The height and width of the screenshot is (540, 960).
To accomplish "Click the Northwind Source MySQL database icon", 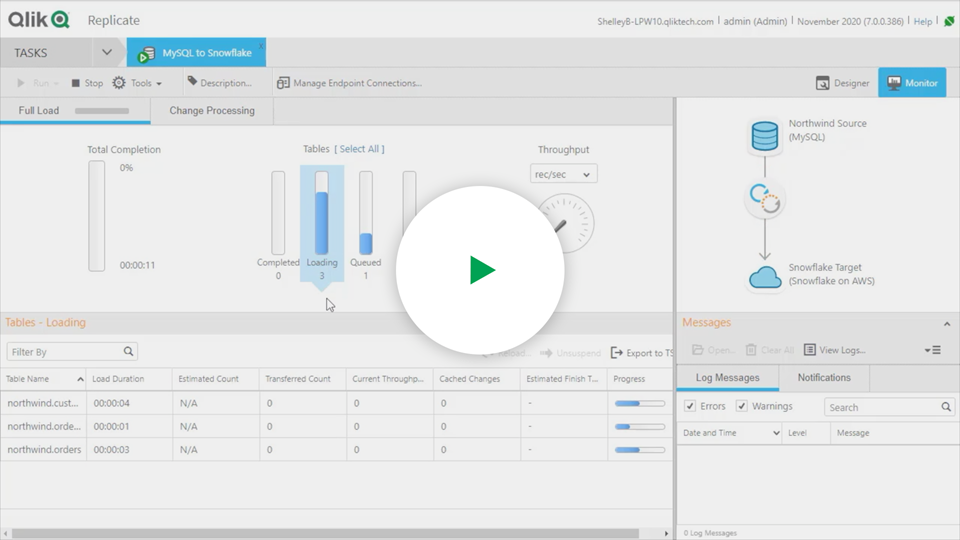I will pyautogui.click(x=765, y=136).
